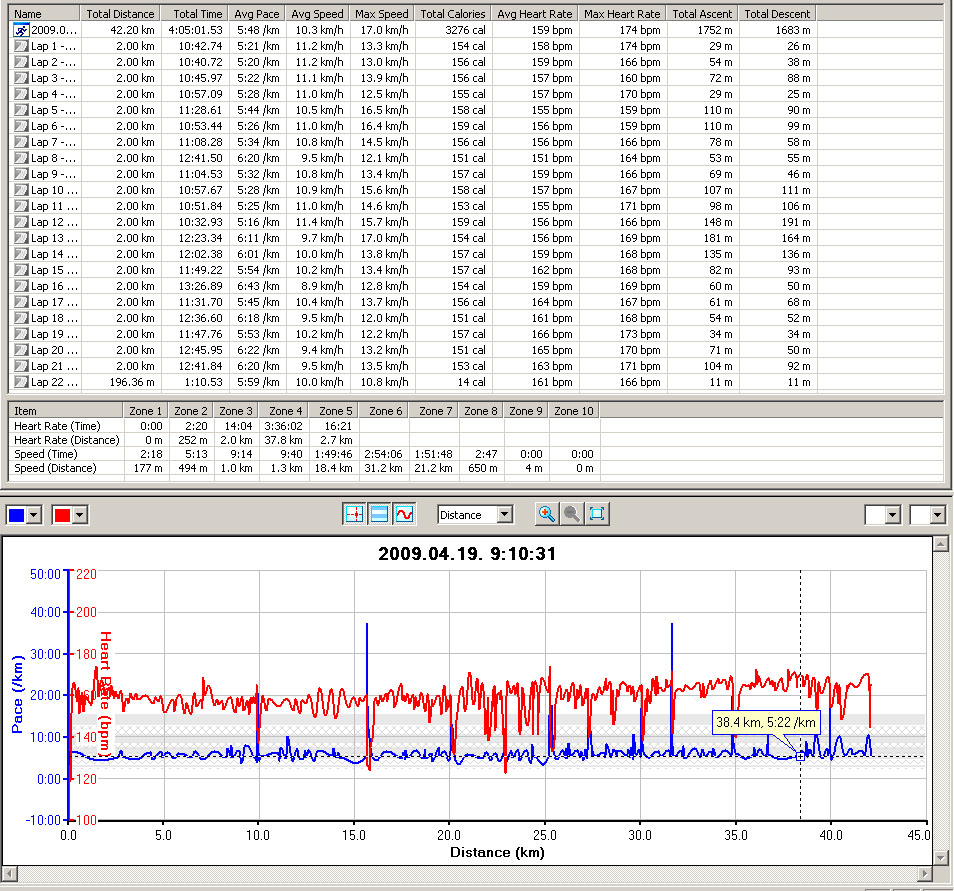
Task: Click the Lap 1 row icon
Action: point(21,46)
